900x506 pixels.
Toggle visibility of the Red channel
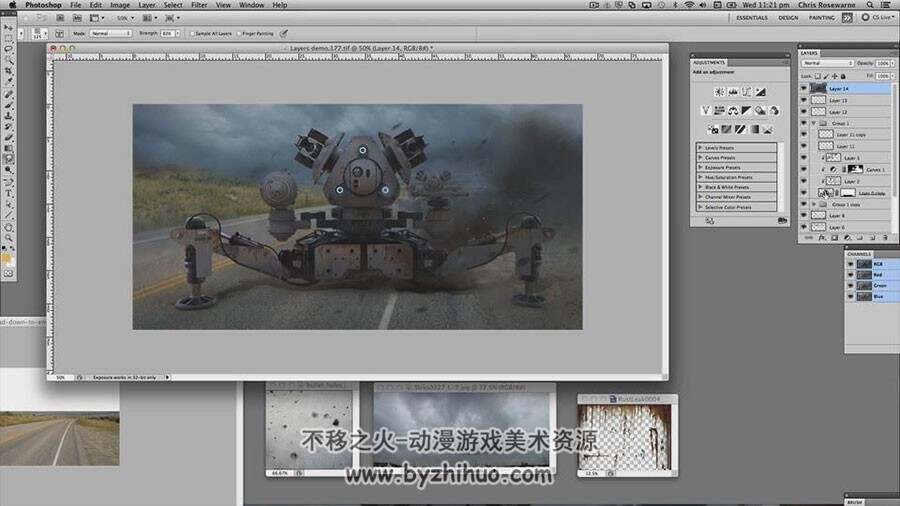851,275
